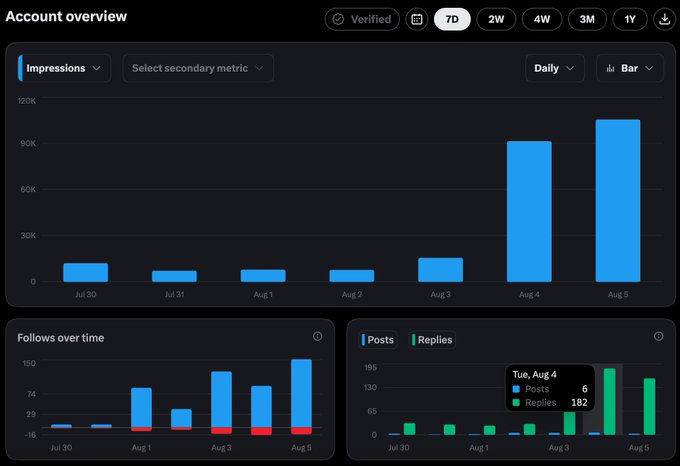Click the Aug 1 impressions bar

click(263, 276)
